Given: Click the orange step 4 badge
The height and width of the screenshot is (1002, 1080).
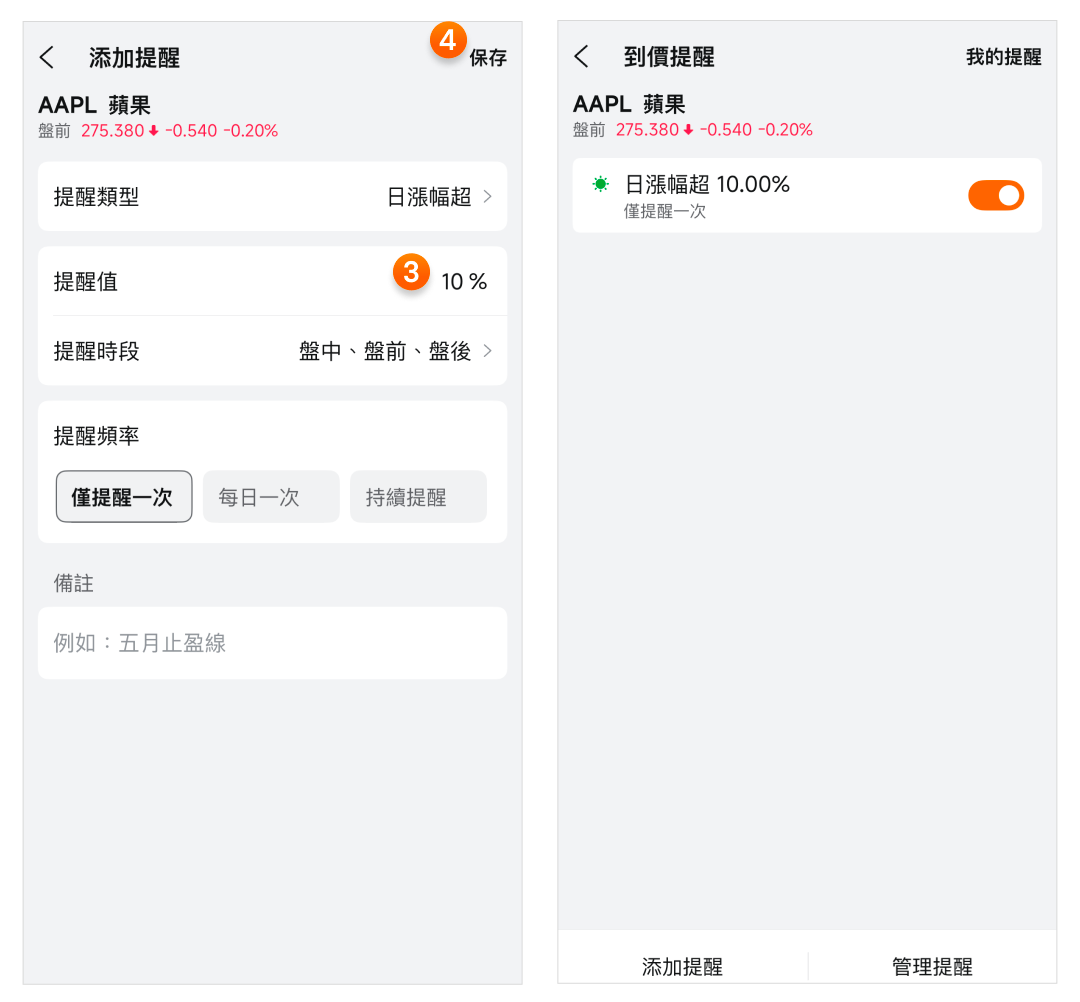Looking at the screenshot, I should point(448,41).
